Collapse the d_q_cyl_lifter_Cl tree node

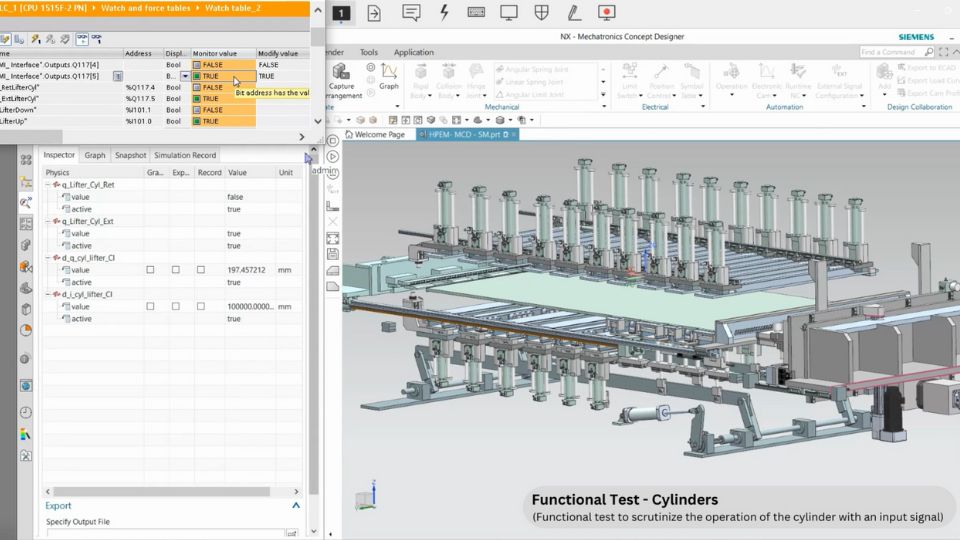(x=48, y=258)
